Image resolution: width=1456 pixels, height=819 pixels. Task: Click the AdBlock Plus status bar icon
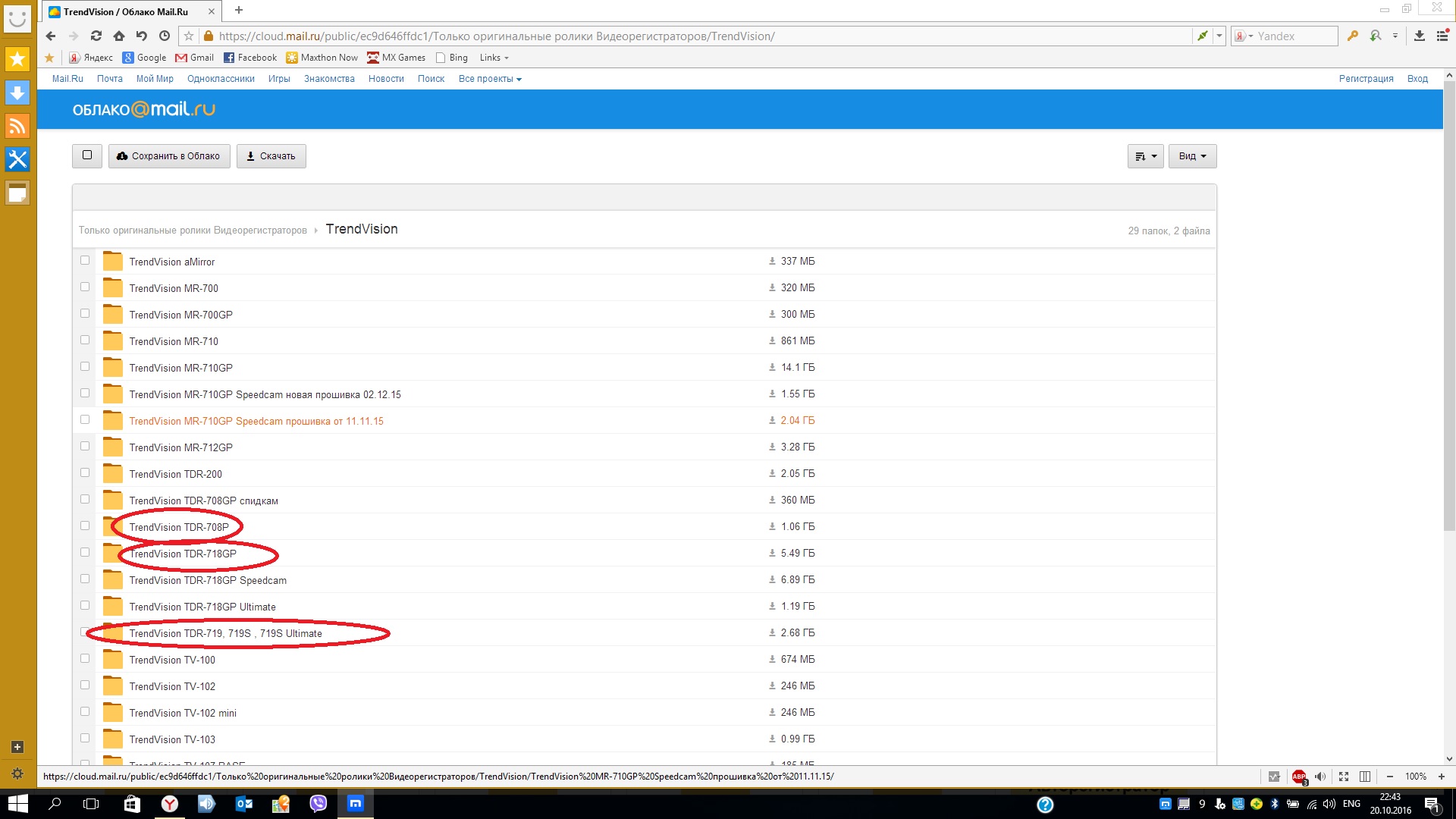tap(1299, 777)
